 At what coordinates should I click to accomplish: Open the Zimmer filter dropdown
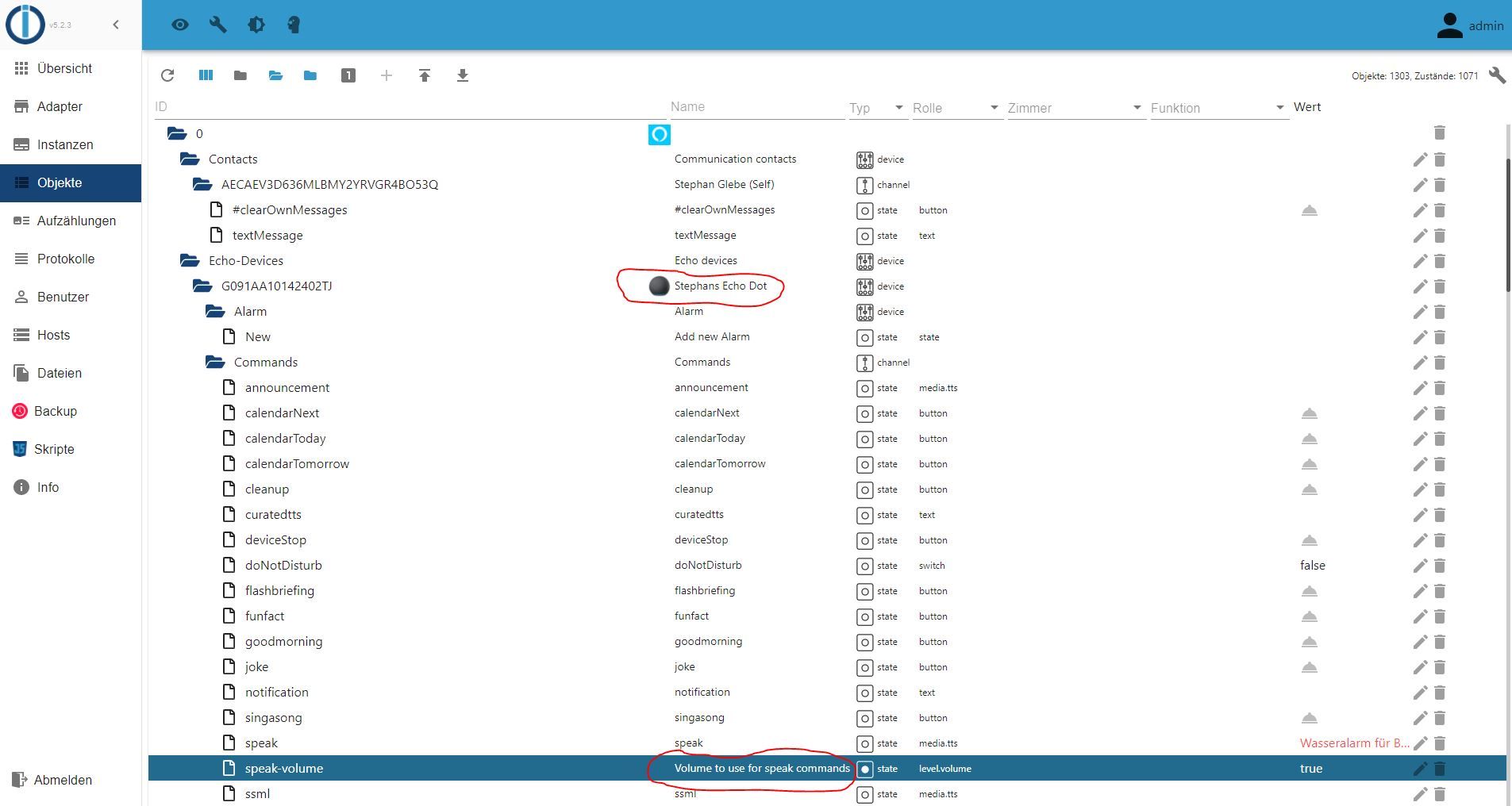coord(1075,108)
